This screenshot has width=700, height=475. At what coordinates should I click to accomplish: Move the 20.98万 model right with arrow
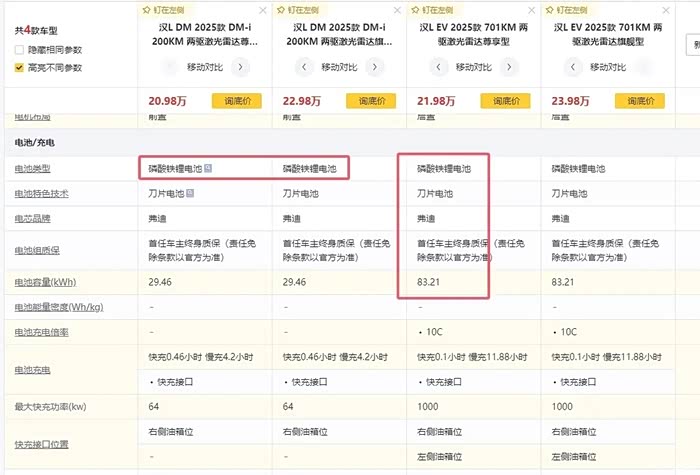click(x=240, y=67)
